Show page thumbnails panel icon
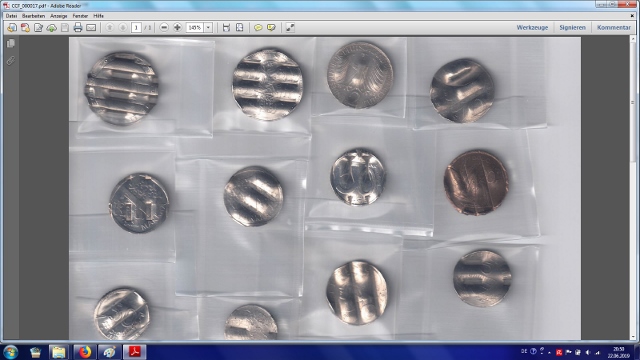The image size is (640, 360). (x=11, y=43)
